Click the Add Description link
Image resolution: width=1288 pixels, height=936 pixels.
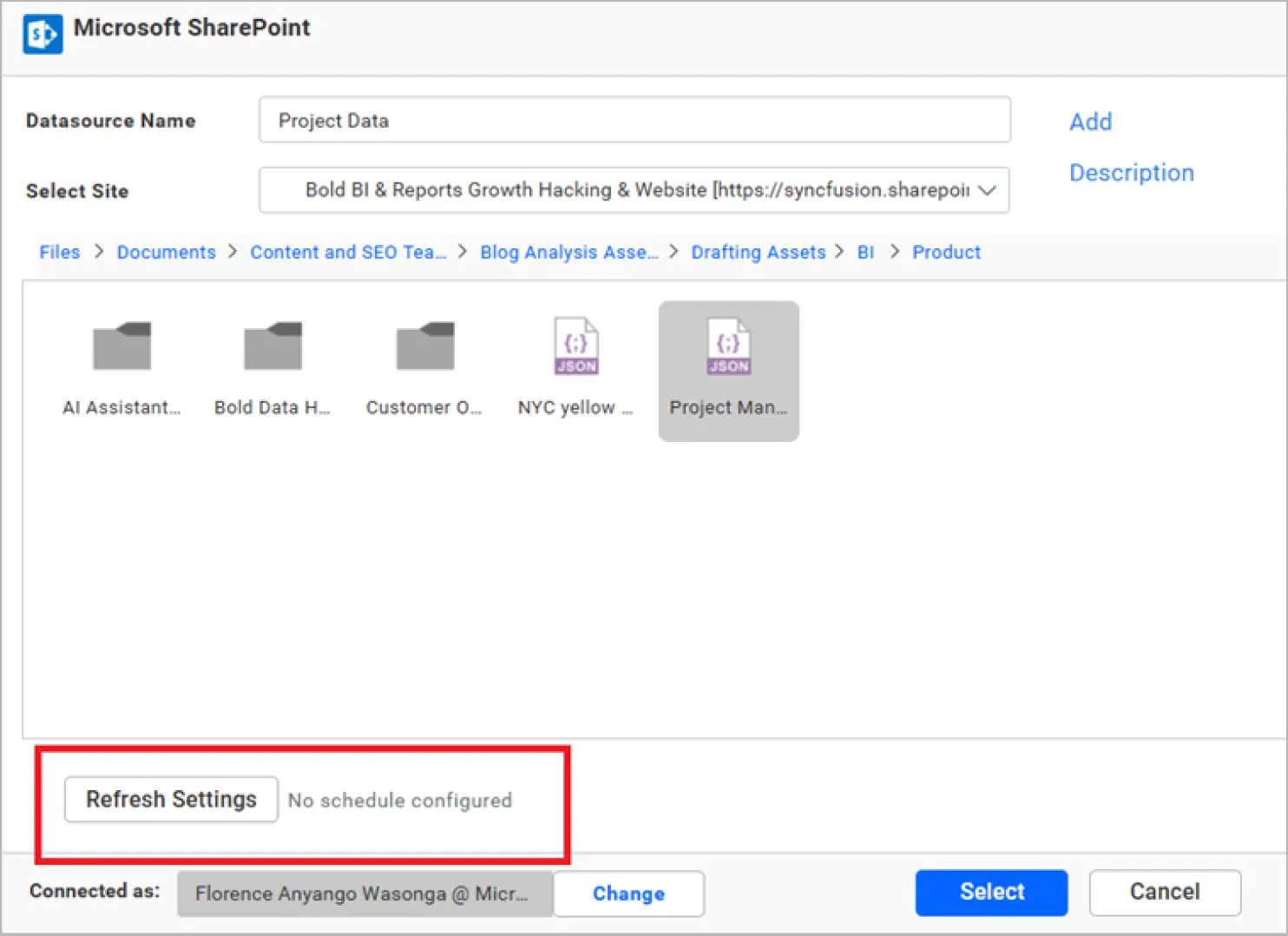(x=1131, y=147)
